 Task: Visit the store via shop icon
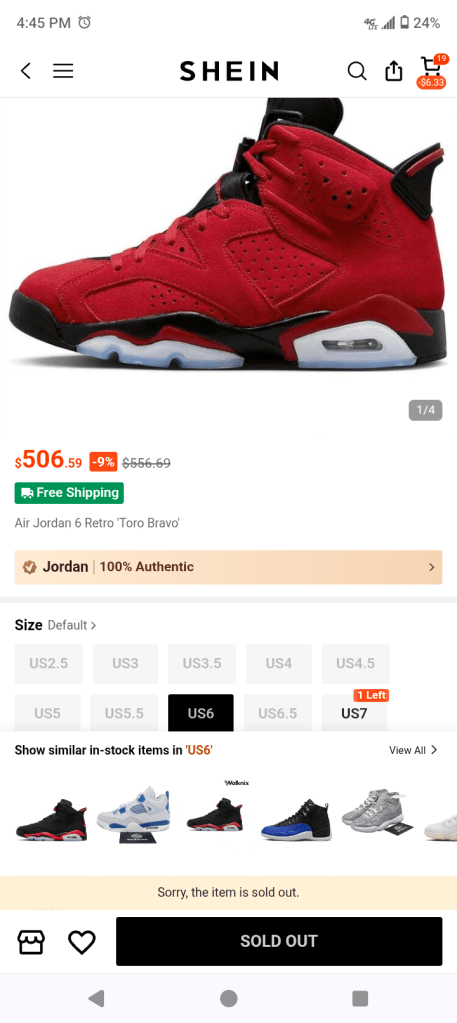point(31,941)
